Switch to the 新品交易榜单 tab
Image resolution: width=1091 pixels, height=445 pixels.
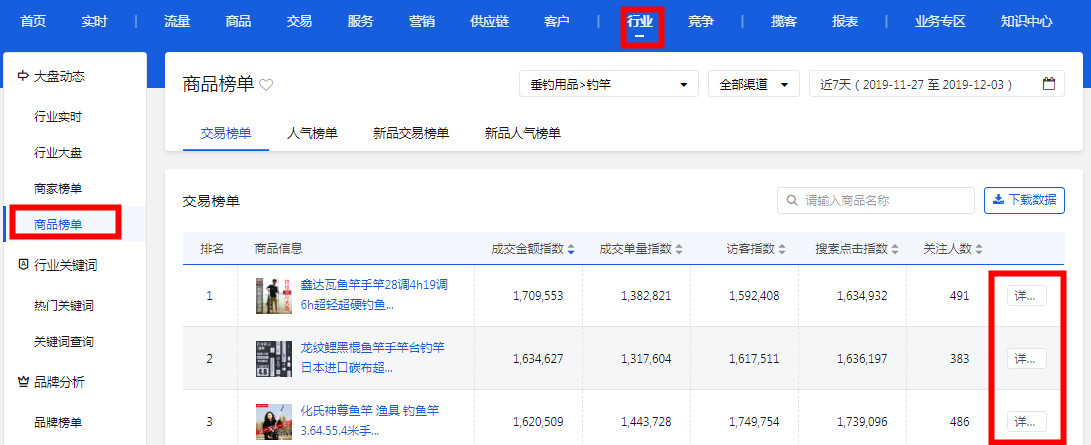[x=411, y=132]
